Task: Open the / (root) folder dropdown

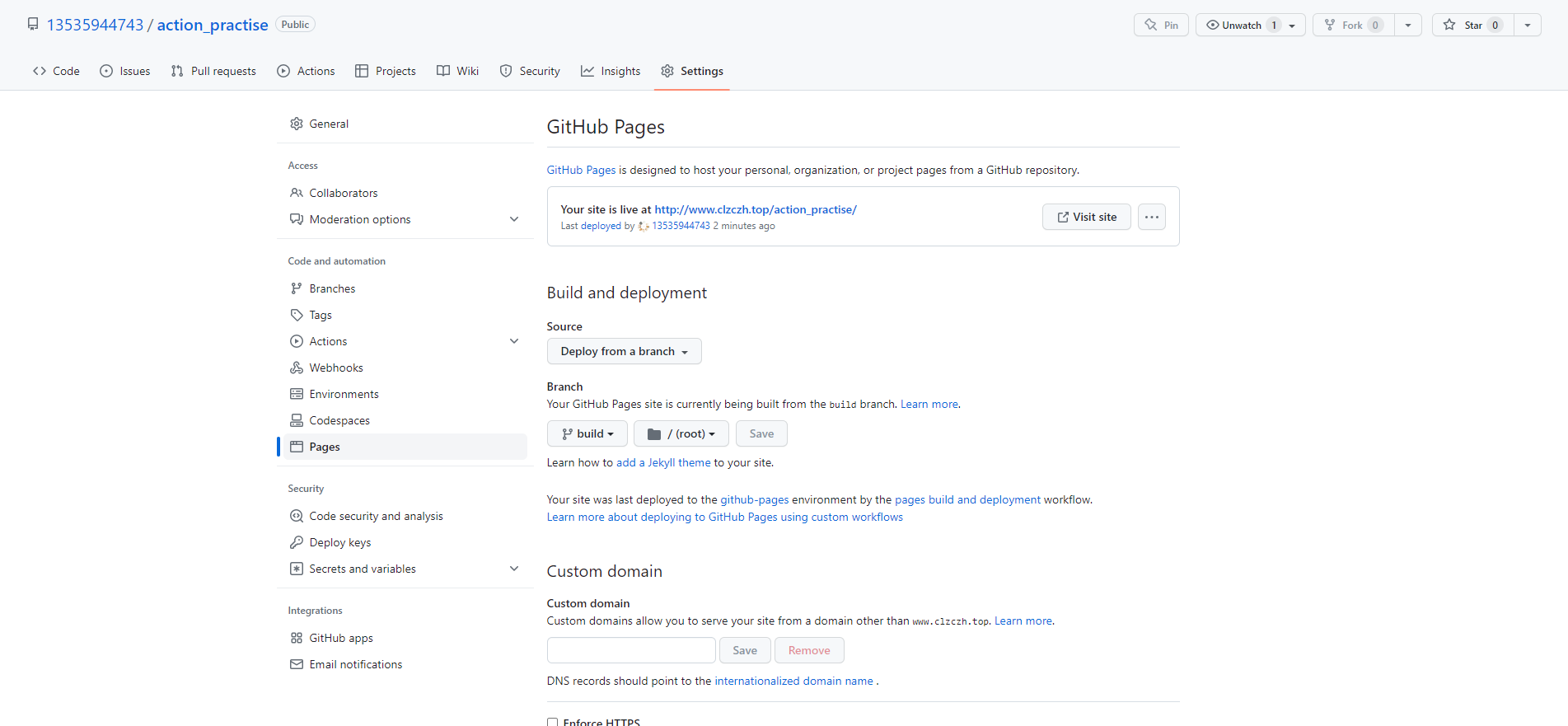Action: [681, 433]
